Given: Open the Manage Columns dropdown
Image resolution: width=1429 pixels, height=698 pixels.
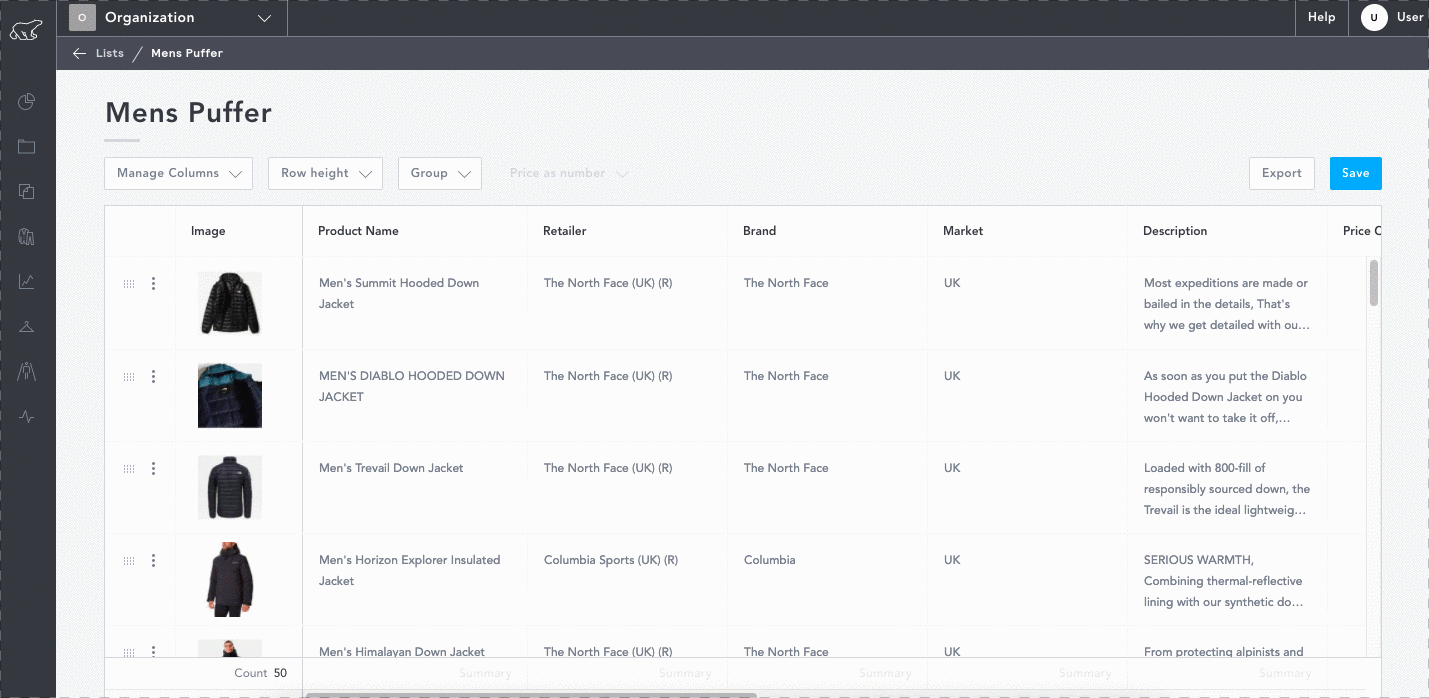Looking at the screenshot, I should 179,173.
